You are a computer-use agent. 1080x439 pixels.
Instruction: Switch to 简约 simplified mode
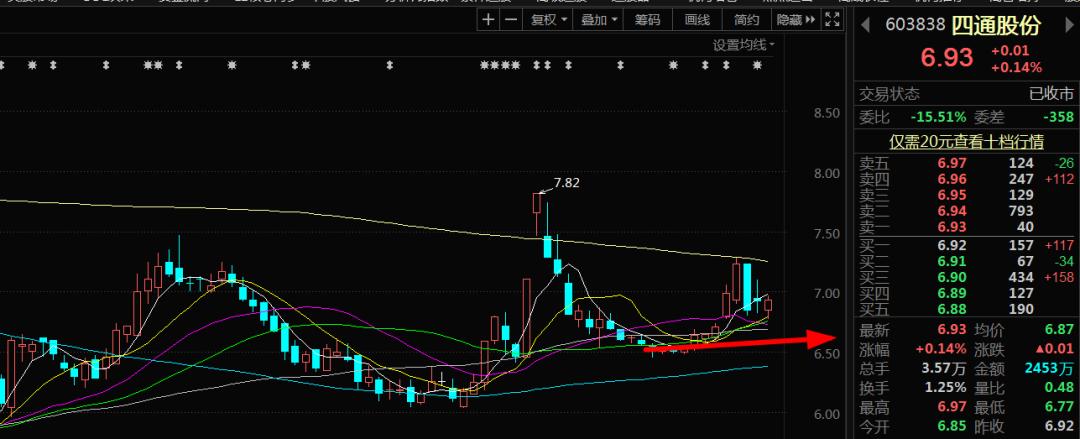click(x=746, y=19)
